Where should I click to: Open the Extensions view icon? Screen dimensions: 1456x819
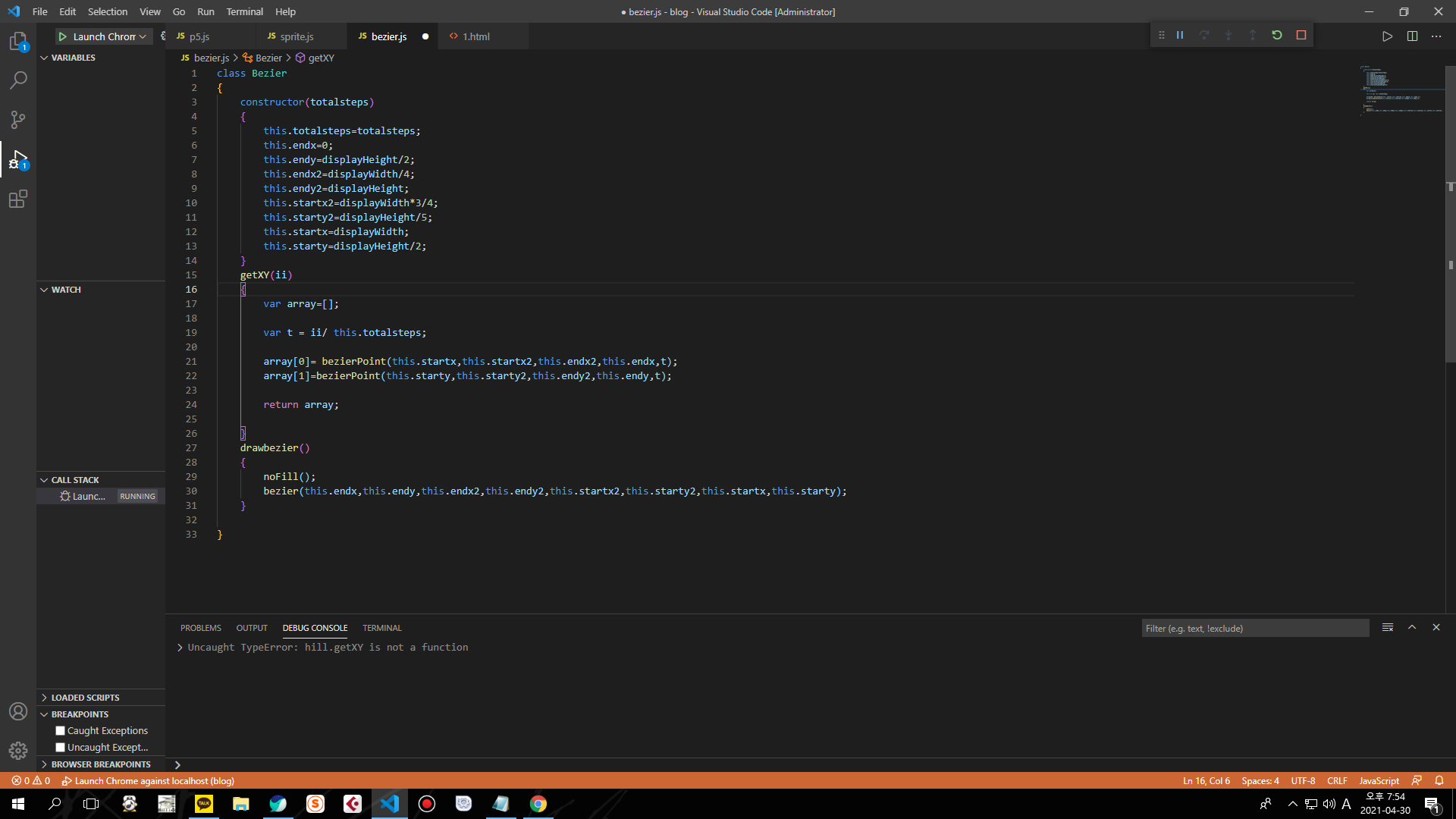(18, 199)
